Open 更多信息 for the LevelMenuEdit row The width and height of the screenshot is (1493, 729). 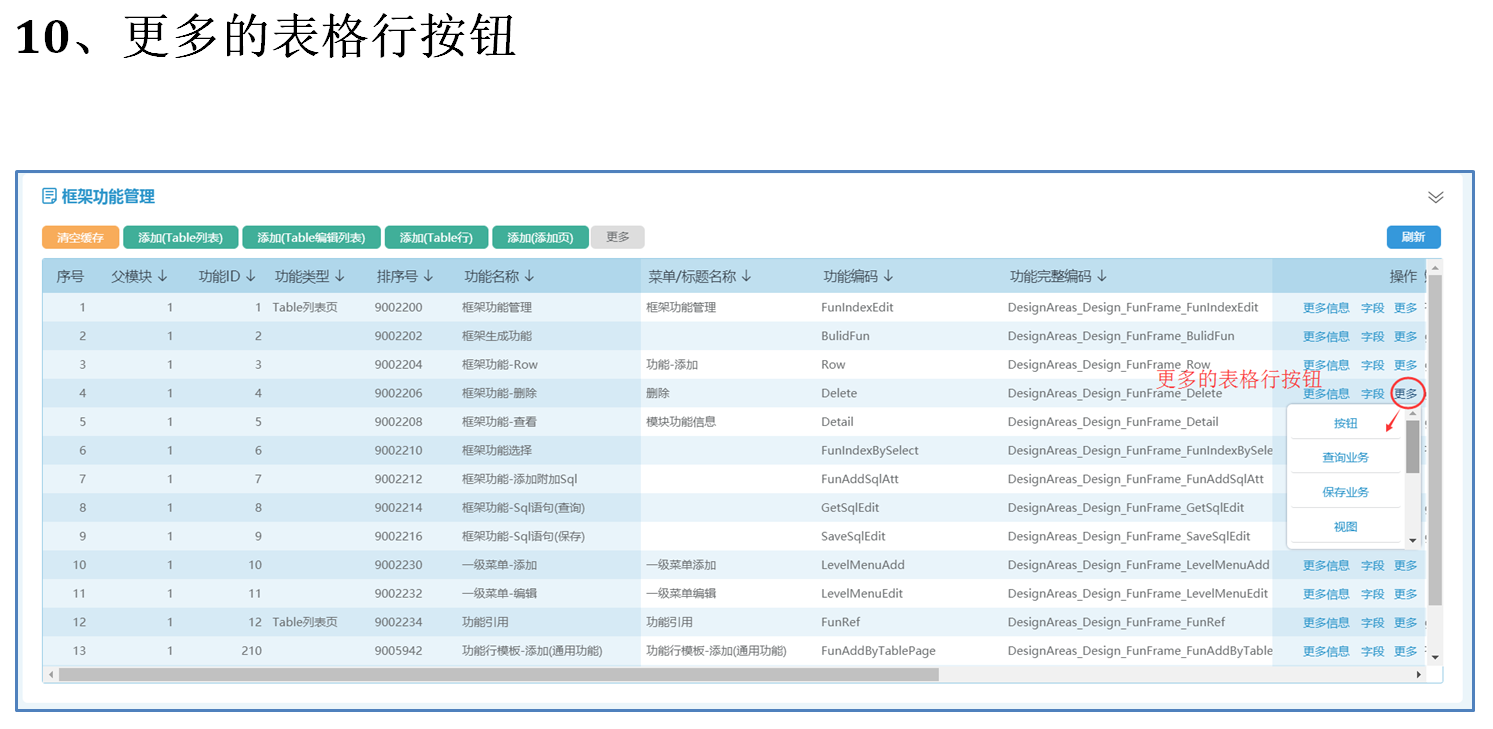click(x=1326, y=594)
